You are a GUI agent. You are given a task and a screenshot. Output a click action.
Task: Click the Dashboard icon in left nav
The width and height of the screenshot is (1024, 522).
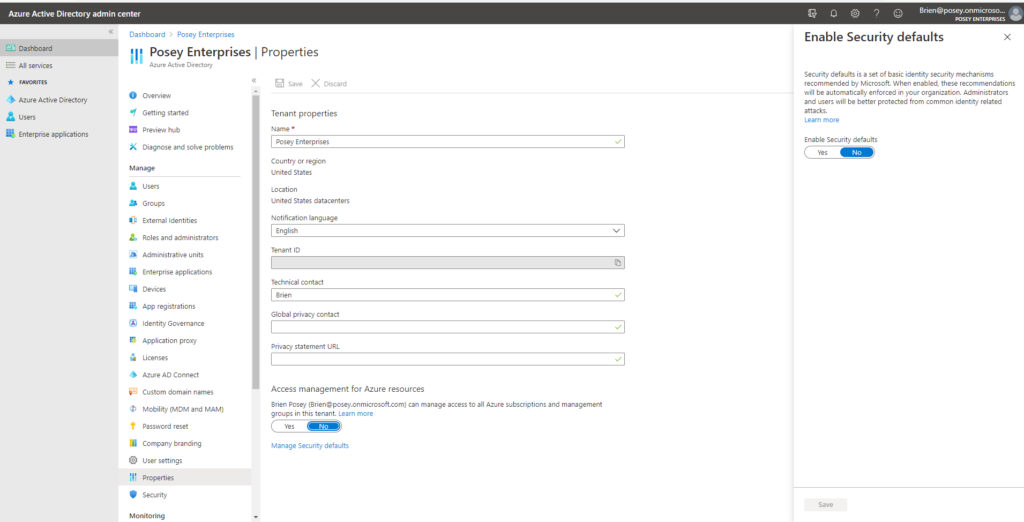tap(10, 48)
